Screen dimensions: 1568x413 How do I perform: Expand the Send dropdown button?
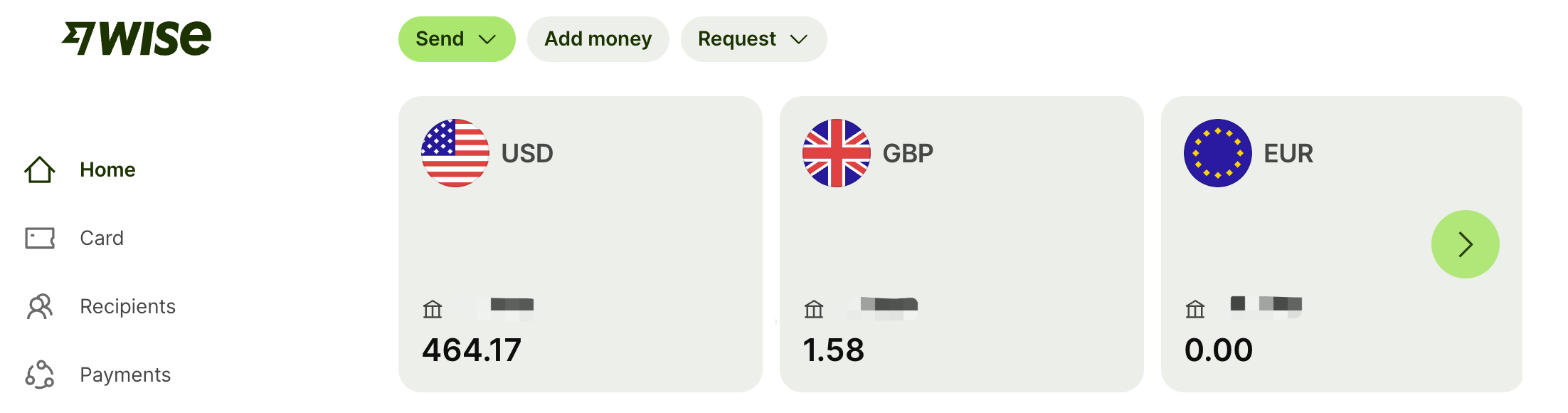457,39
